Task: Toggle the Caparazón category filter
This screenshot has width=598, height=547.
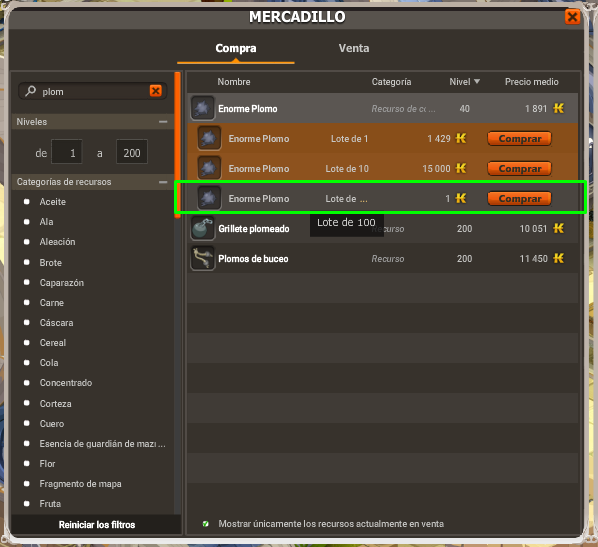Action: [x=27, y=283]
